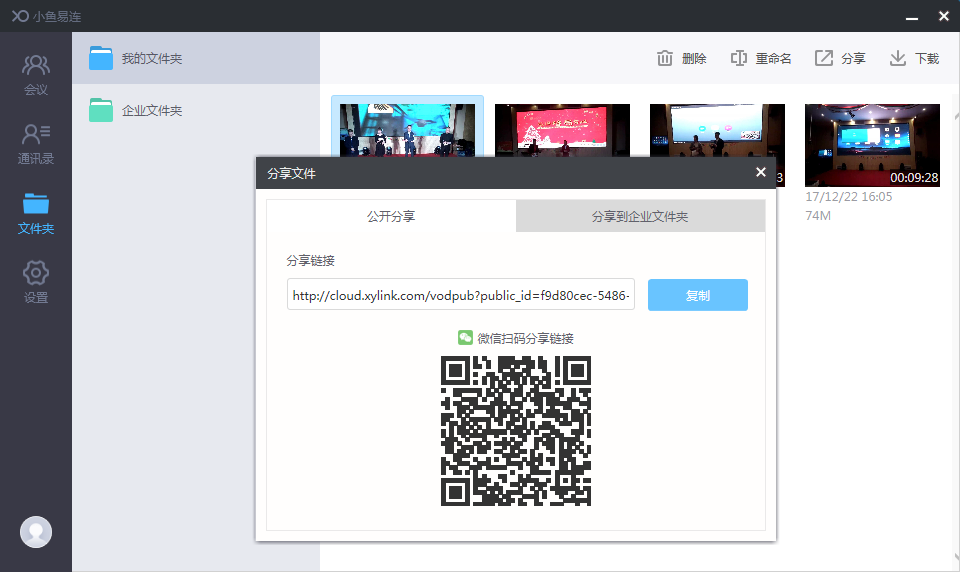
Task: Click the 下载 download toolbar button
Action: [914, 58]
